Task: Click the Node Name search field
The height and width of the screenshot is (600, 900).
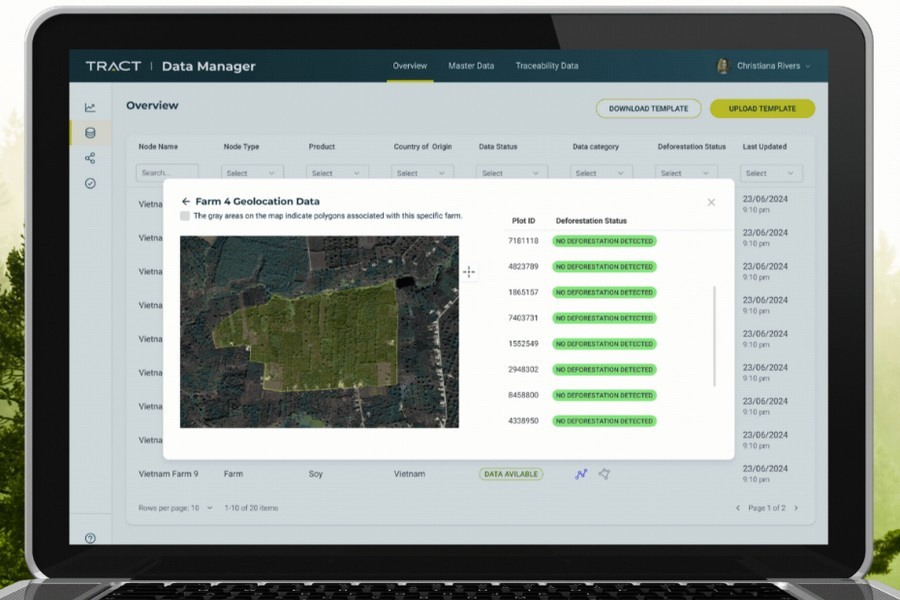Action: pyautogui.click(x=165, y=172)
